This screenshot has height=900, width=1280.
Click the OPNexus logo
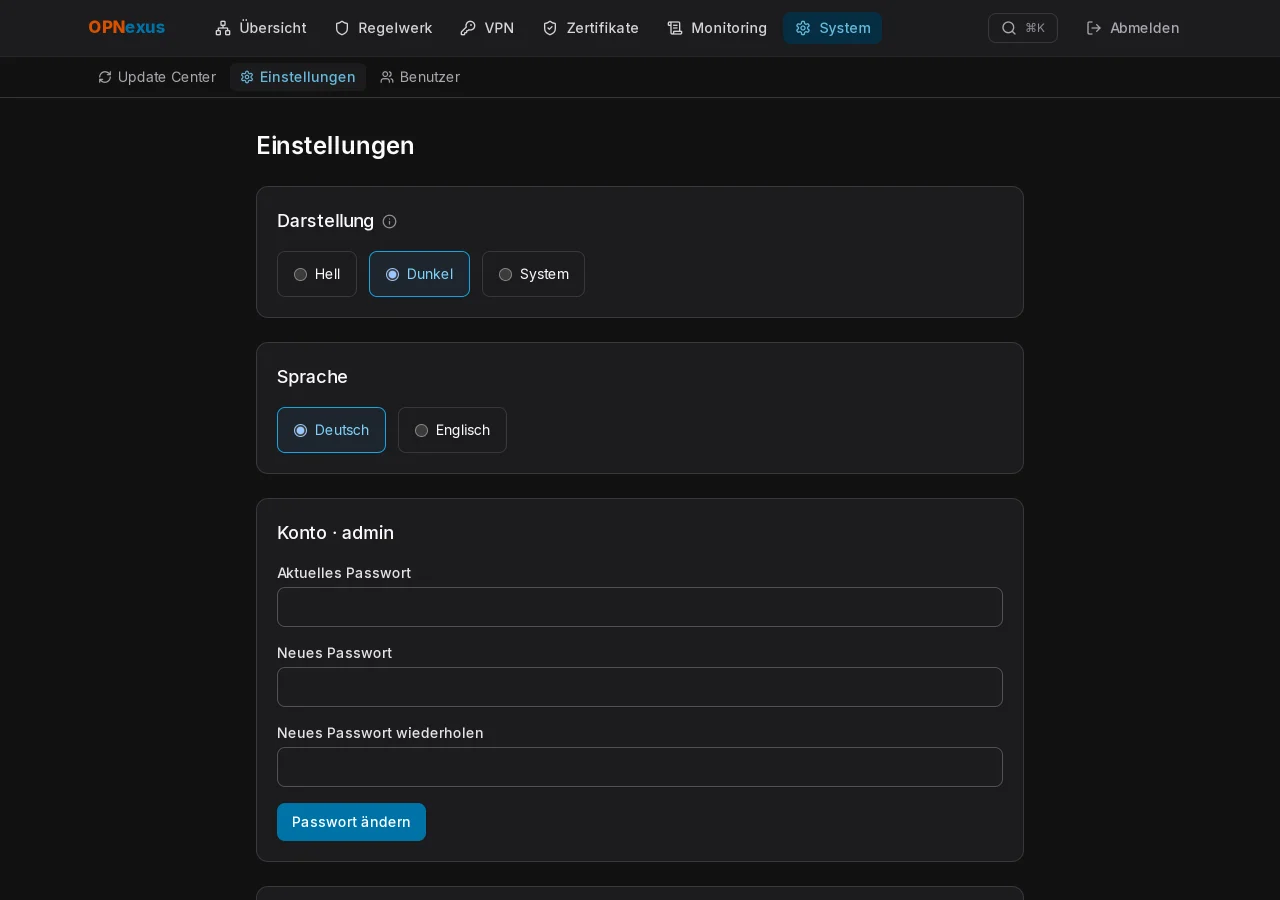pos(127,28)
